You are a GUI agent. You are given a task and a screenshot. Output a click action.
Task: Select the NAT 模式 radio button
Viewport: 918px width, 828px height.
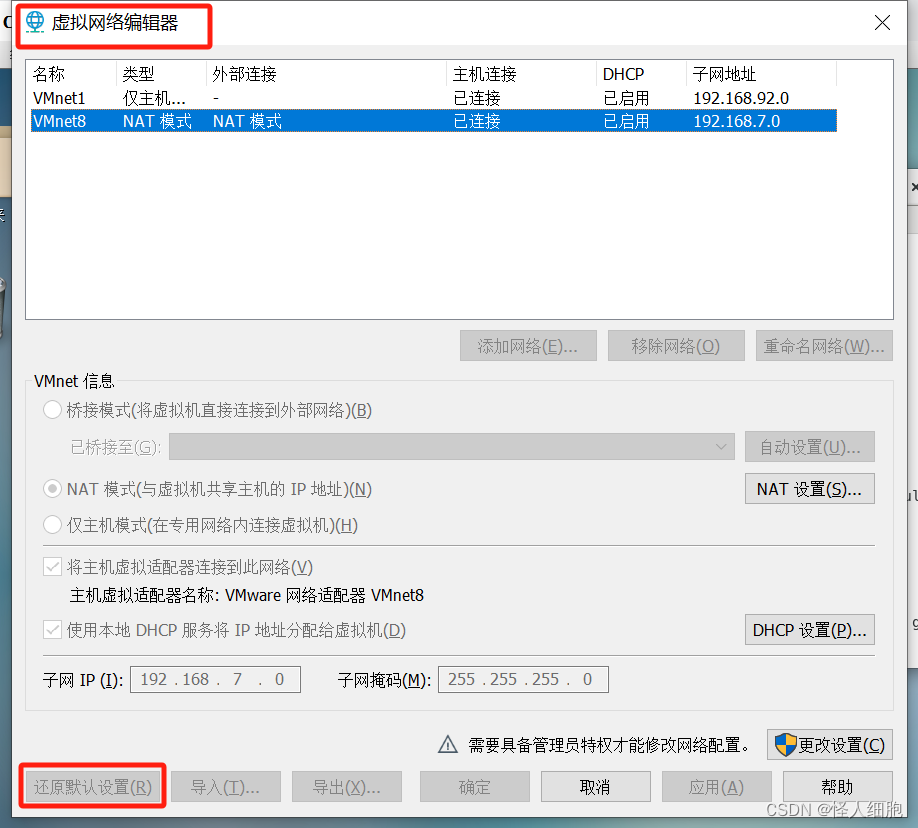click(51, 488)
